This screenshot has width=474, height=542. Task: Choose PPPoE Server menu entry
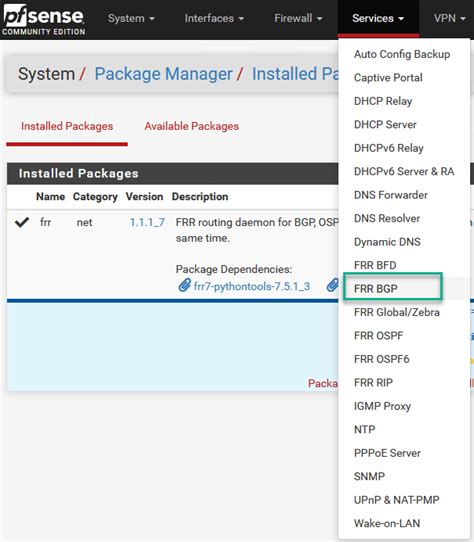pos(387,453)
